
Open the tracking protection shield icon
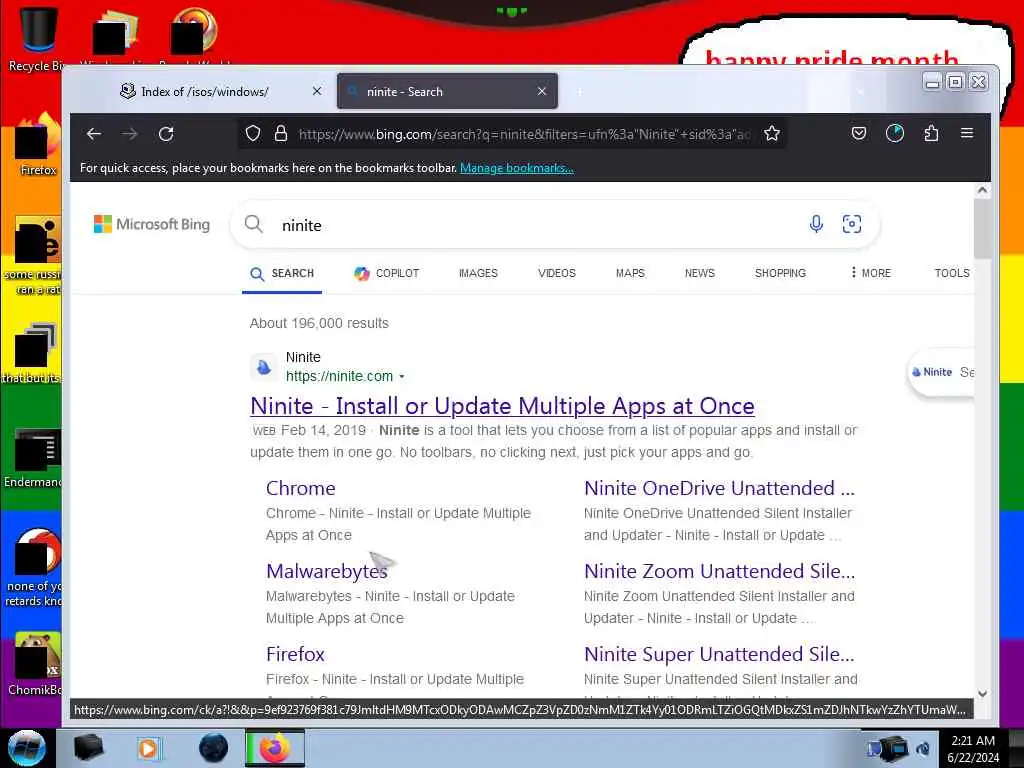(x=253, y=134)
